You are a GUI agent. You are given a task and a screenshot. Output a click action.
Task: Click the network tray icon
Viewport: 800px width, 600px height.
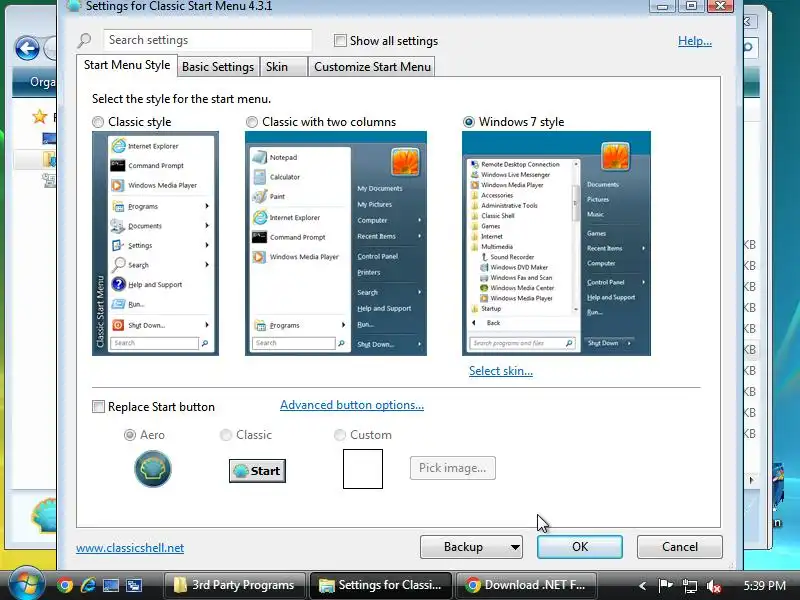[x=690, y=585]
